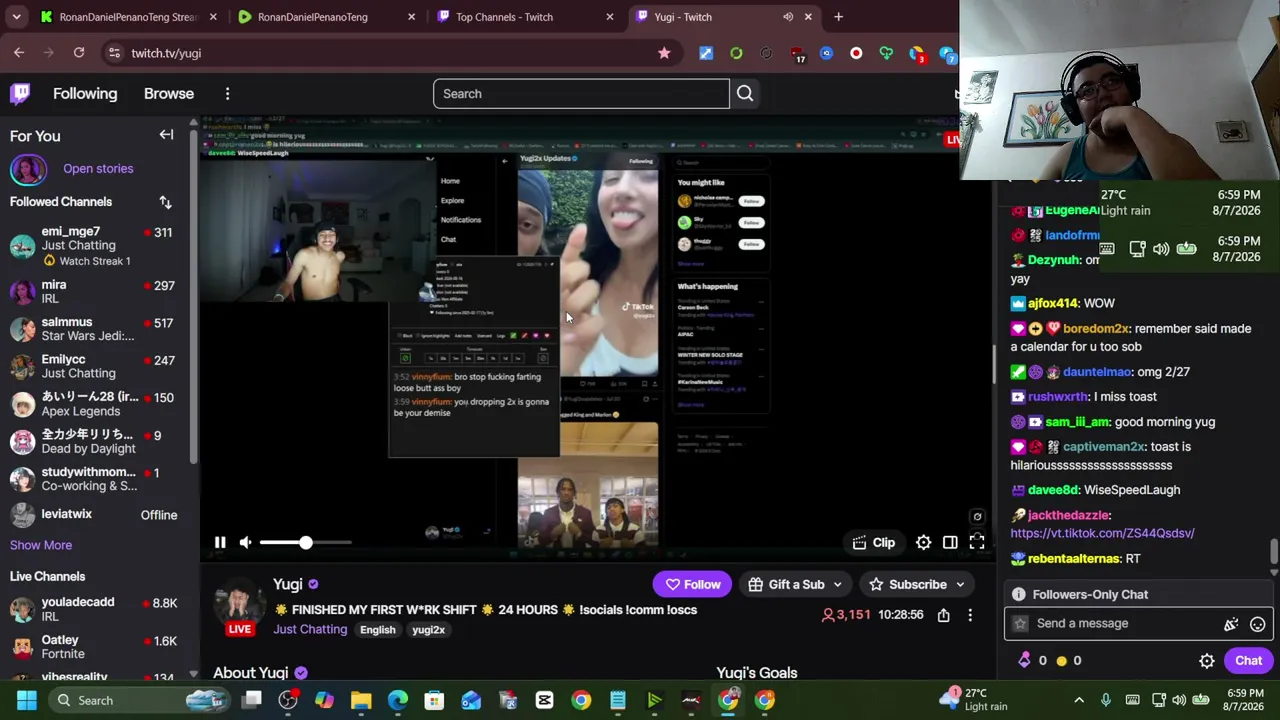
Task: Open Microsoft Store from taskbar
Action: pyautogui.click(x=434, y=700)
